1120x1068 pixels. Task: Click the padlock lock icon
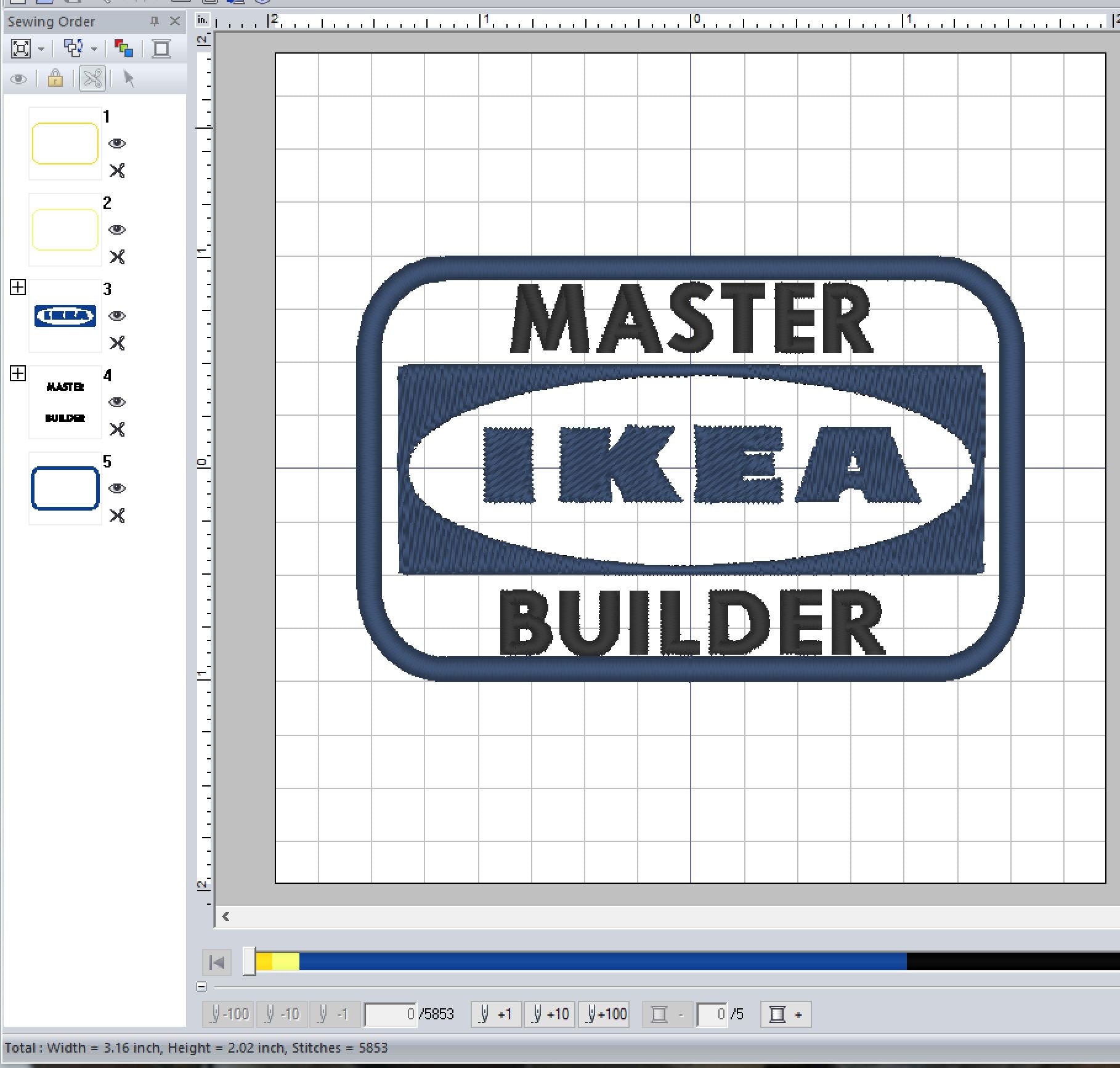[55, 79]
